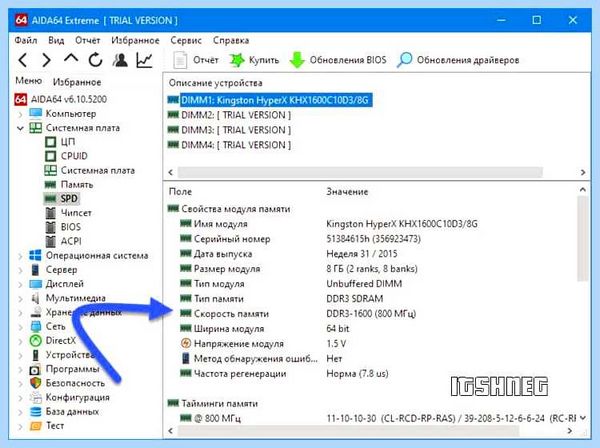Switch to the Избранное sidebar tab
Viewport: 600px width, 448px height.
(x=77, y=82)
